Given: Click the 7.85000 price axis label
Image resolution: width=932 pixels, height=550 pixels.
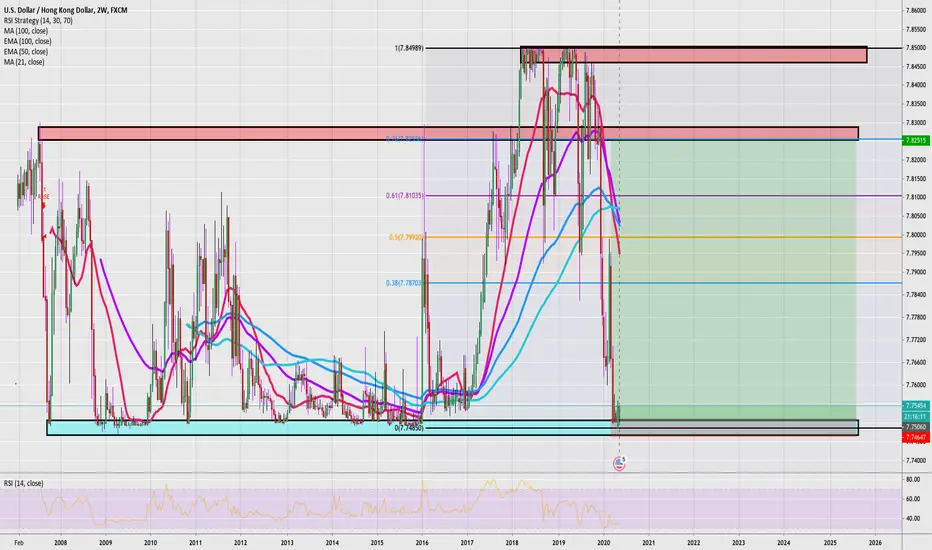Looking at the screenshot, I should (916, 48).
